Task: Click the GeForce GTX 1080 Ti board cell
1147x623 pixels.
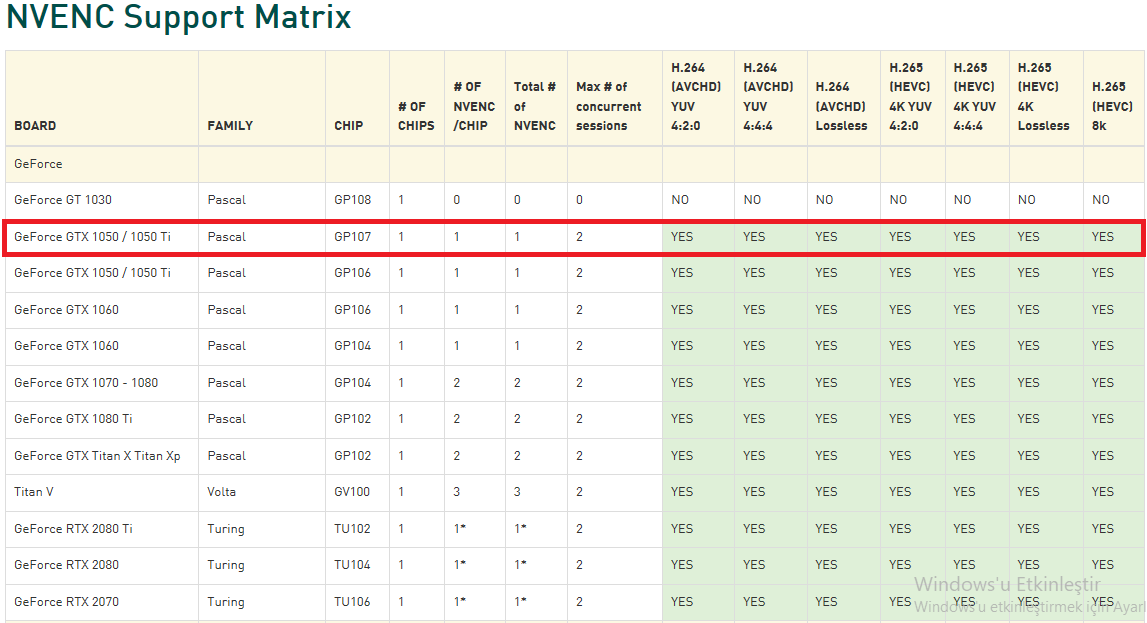Action: 73,419
